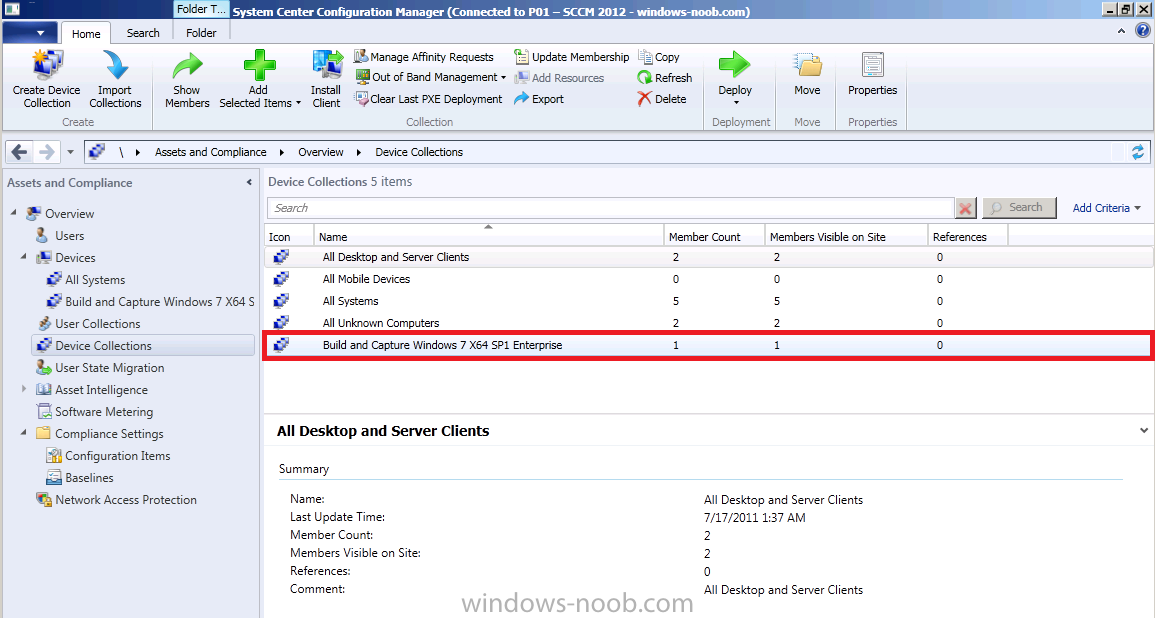Collapse the Devices tree node
Image resolution: width=1155 pixels, height=618 pixels.
tap(24, 257)
